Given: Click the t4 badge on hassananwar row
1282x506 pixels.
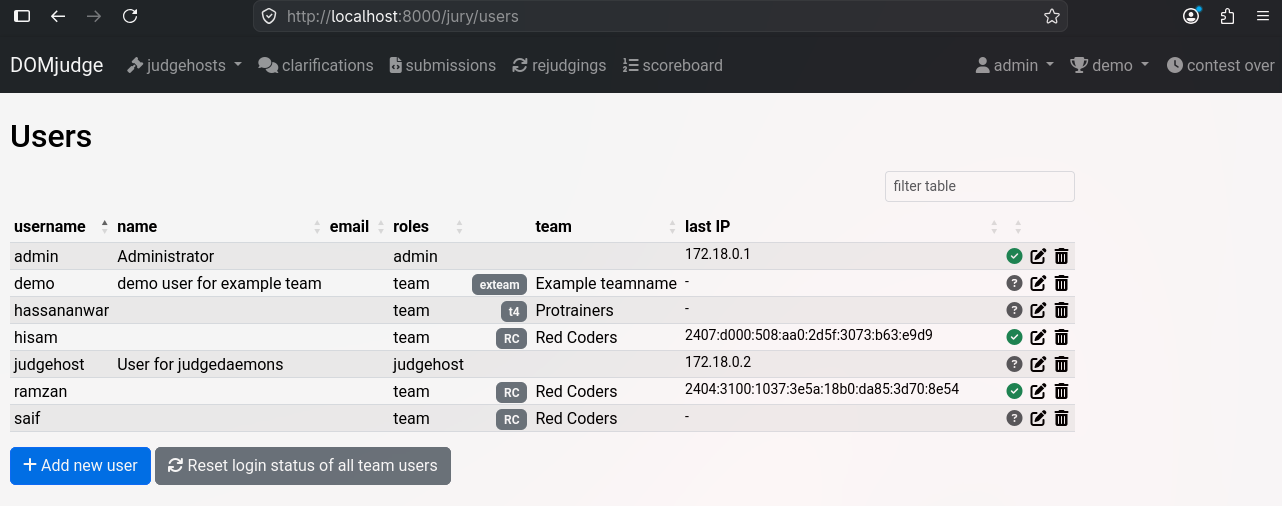Looking at the screenshot, I should pyautogui.click(x=514, y=311).
